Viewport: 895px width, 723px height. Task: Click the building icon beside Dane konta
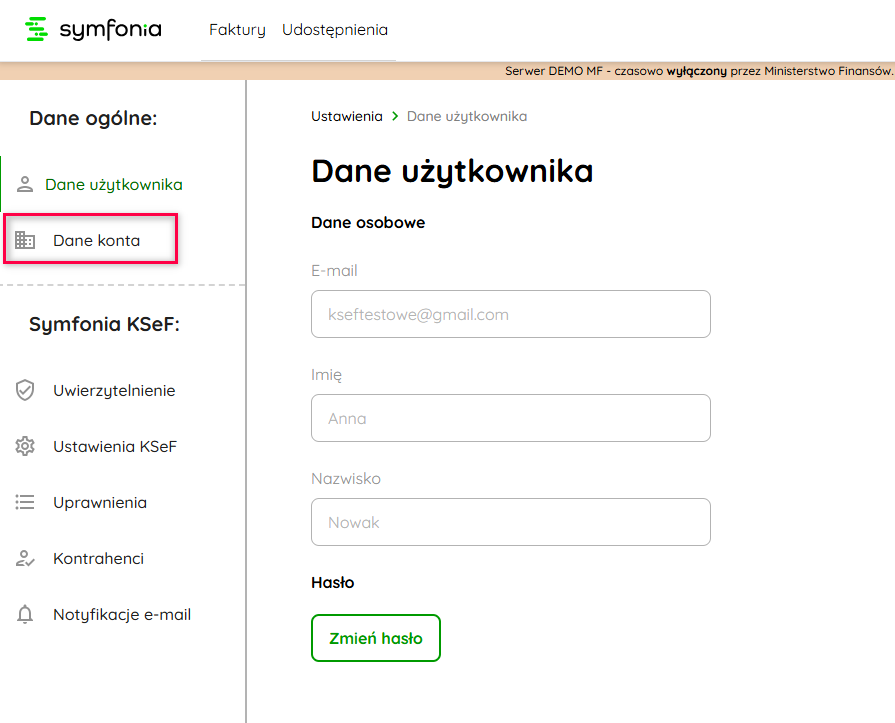tap(25, 241)
